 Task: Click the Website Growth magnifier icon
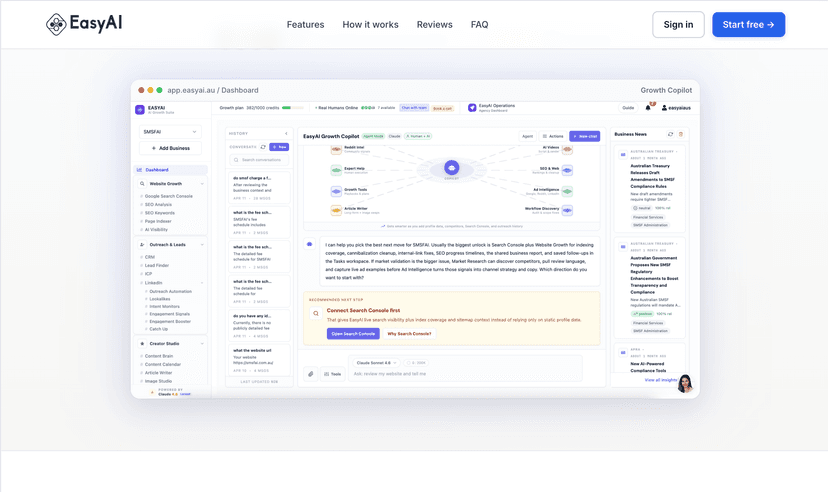click(x=142, y=184)
